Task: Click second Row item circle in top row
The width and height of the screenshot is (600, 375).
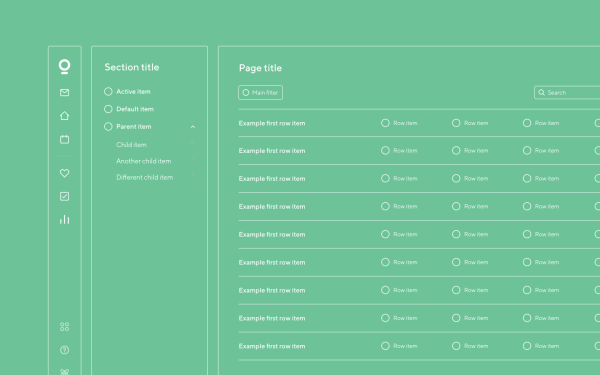Action: [456, 123]
